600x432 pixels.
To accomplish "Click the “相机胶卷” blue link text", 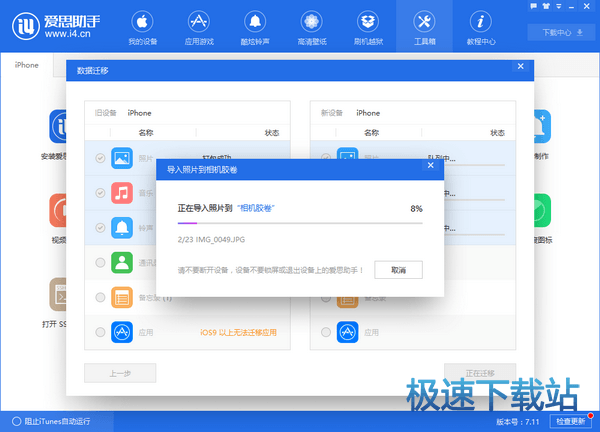I will 256,208.
